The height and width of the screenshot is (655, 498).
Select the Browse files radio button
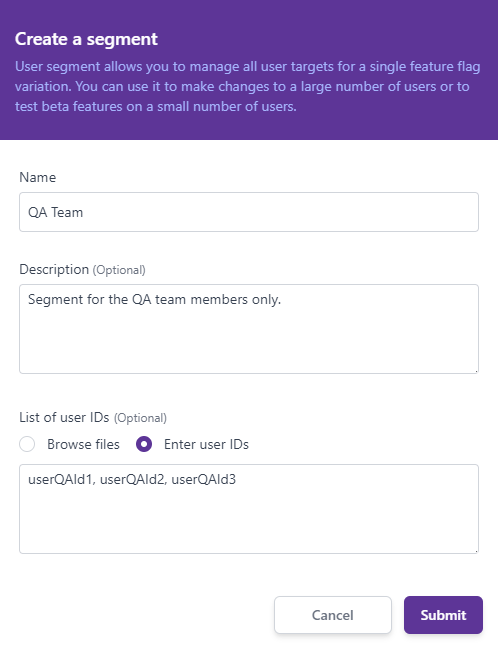tap(27, 444)
